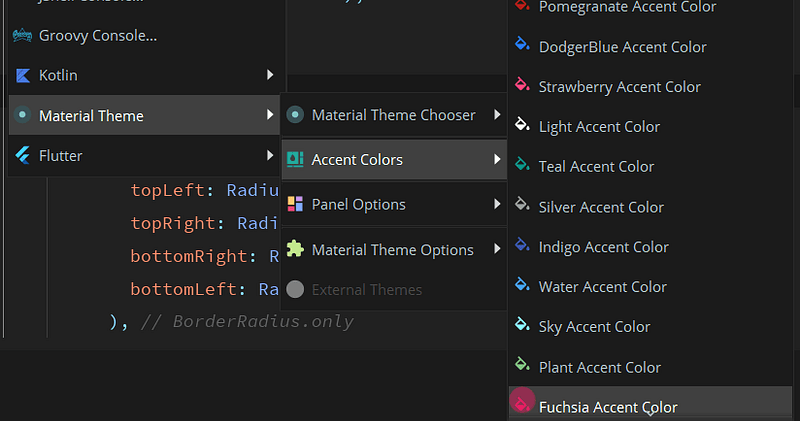This screenshot has height=421, width=800.
Task: Open Material Theme Options submenu
Action: 394,250
